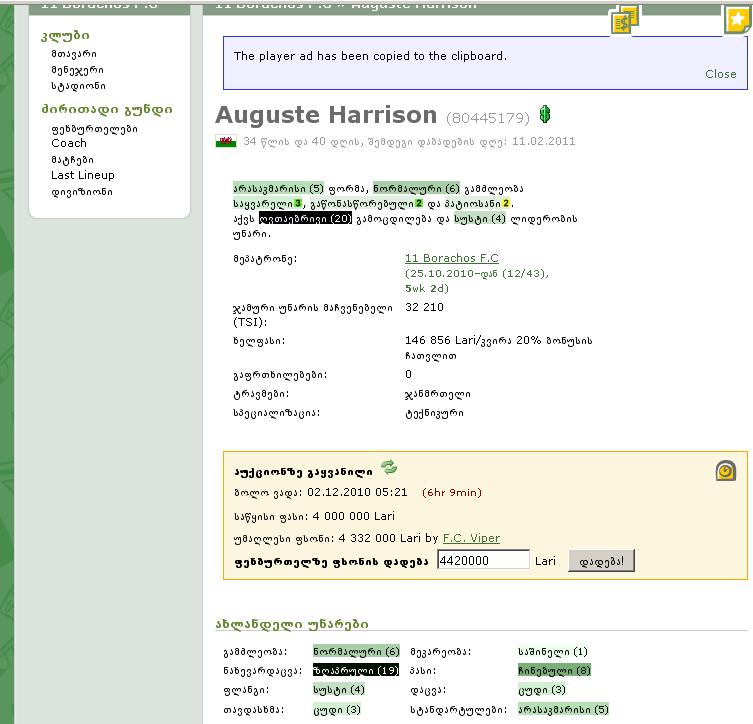Image resolution: width=753 pixels, height=724 pixels.
Task: Open Coach in the sidebar
Action: pyautogui.click(x=69, y=143)
